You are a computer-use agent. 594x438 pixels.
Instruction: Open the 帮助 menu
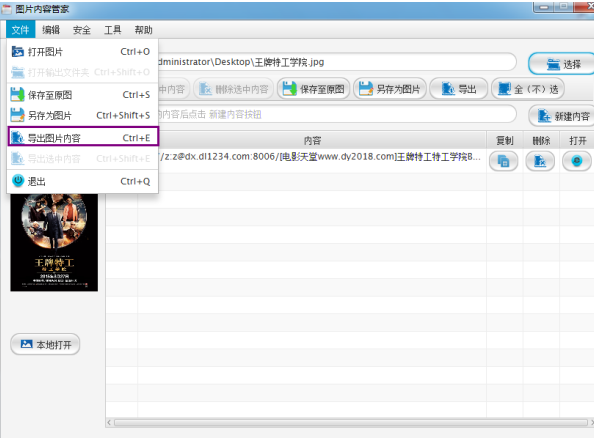143,30
